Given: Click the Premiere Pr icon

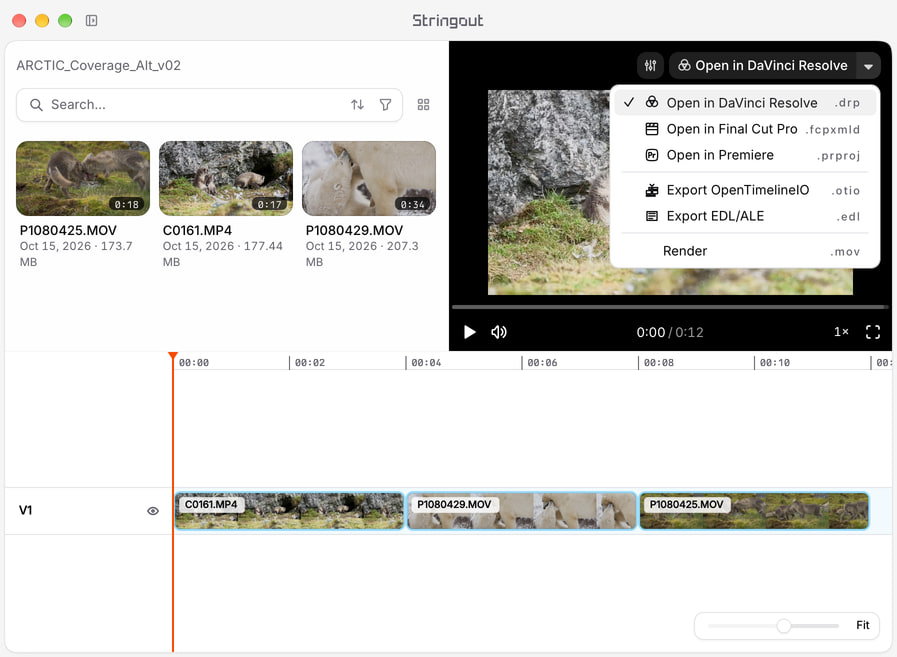Looking at the screenshot, I should (x=652, y=155).
